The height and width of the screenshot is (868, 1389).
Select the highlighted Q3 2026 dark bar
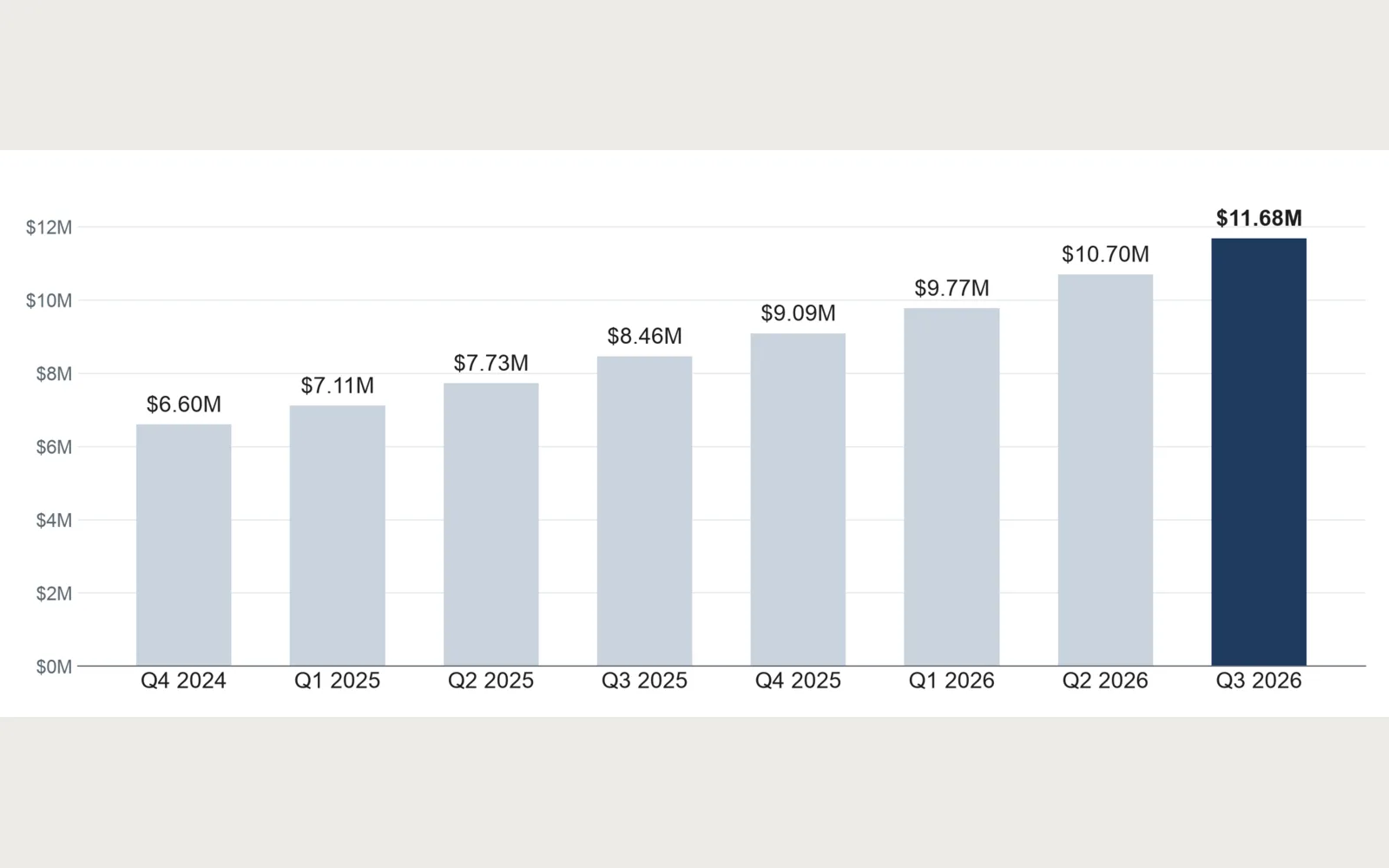(1260, 452)
